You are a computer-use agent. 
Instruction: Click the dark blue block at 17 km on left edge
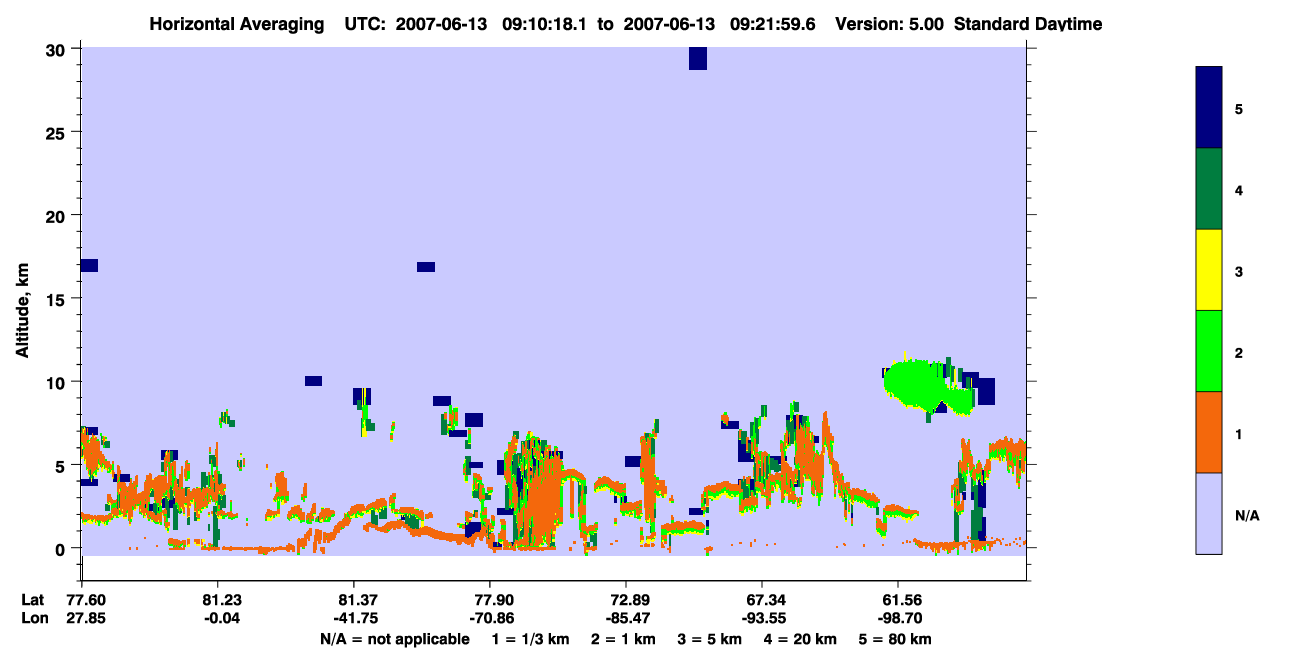pyautogui.click(x=89, y=265)
